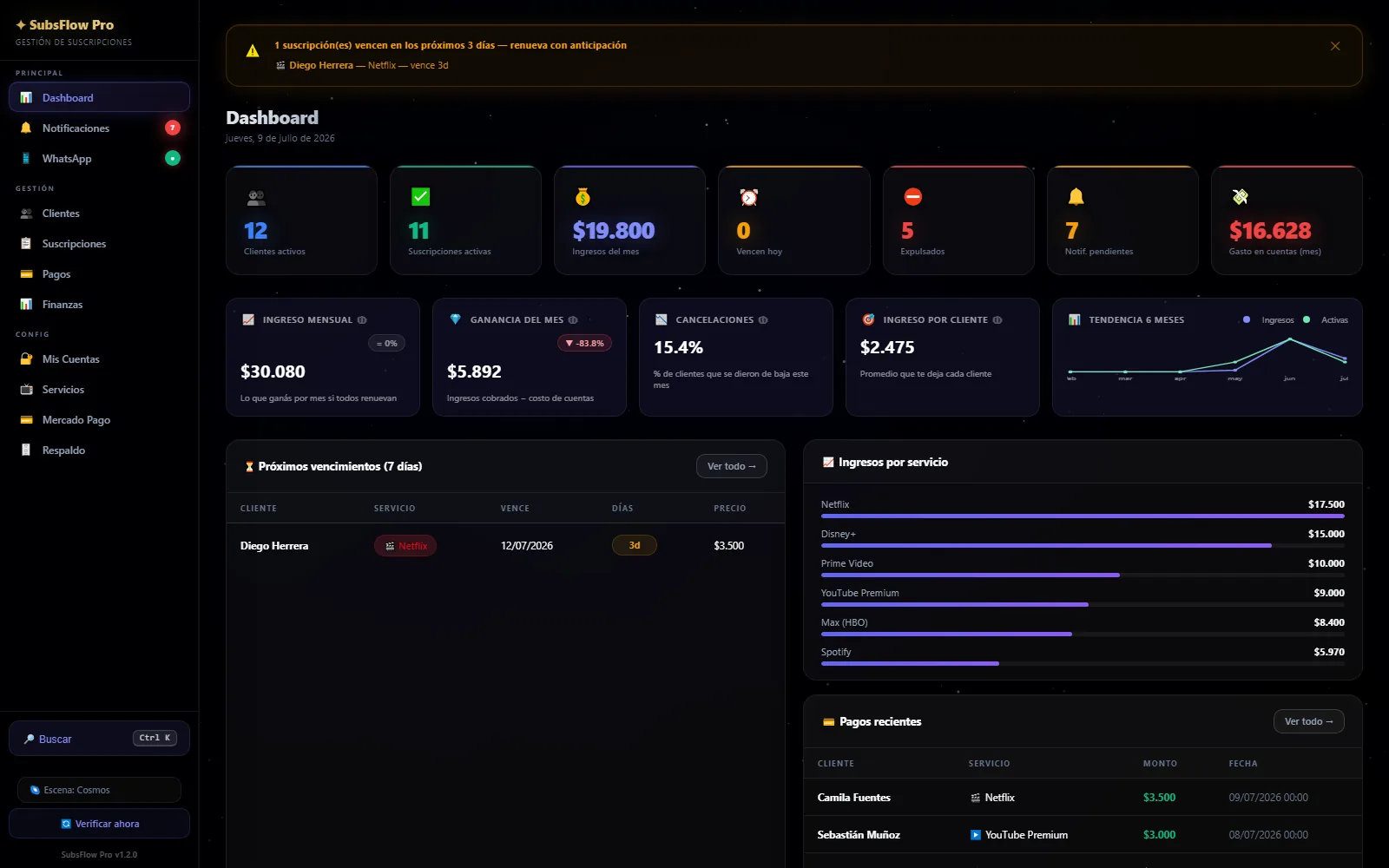Click the green check icon on Suscripciones activas card
Screen dimensions: 1389x868
[x=420, y=197]
